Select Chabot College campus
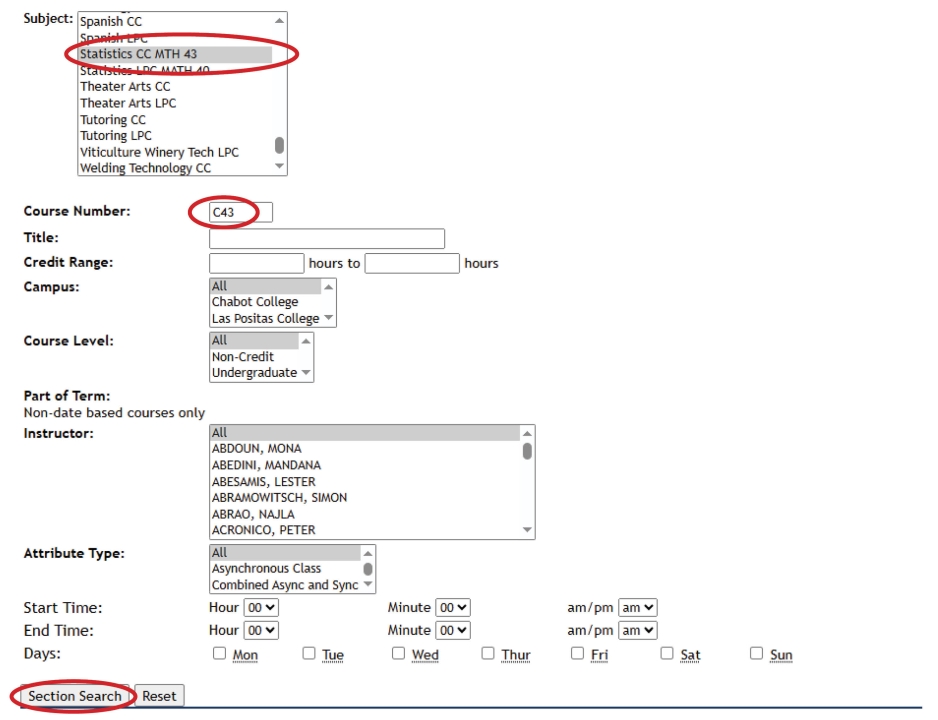This screenshot has height=720, width=938. click(x=266, y=302)
